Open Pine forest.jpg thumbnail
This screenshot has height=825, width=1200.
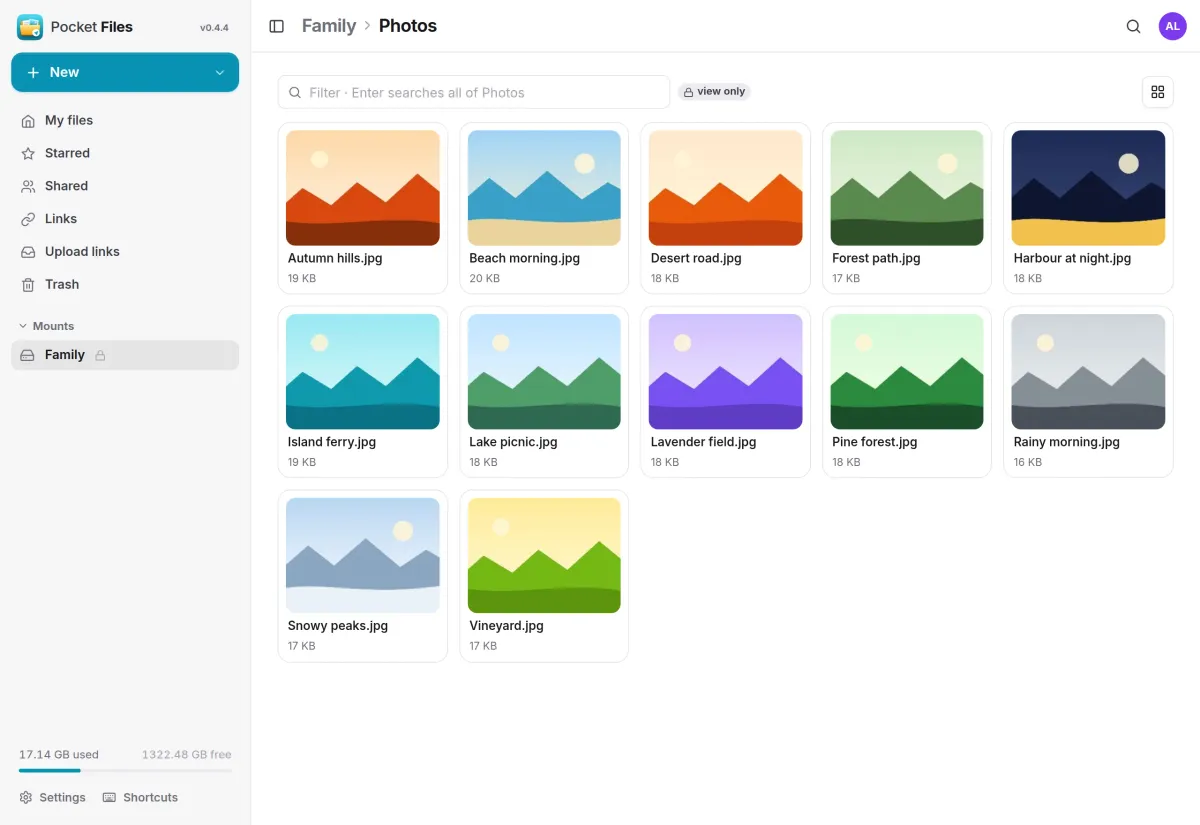pyautogui.click(x=907, y=372)
